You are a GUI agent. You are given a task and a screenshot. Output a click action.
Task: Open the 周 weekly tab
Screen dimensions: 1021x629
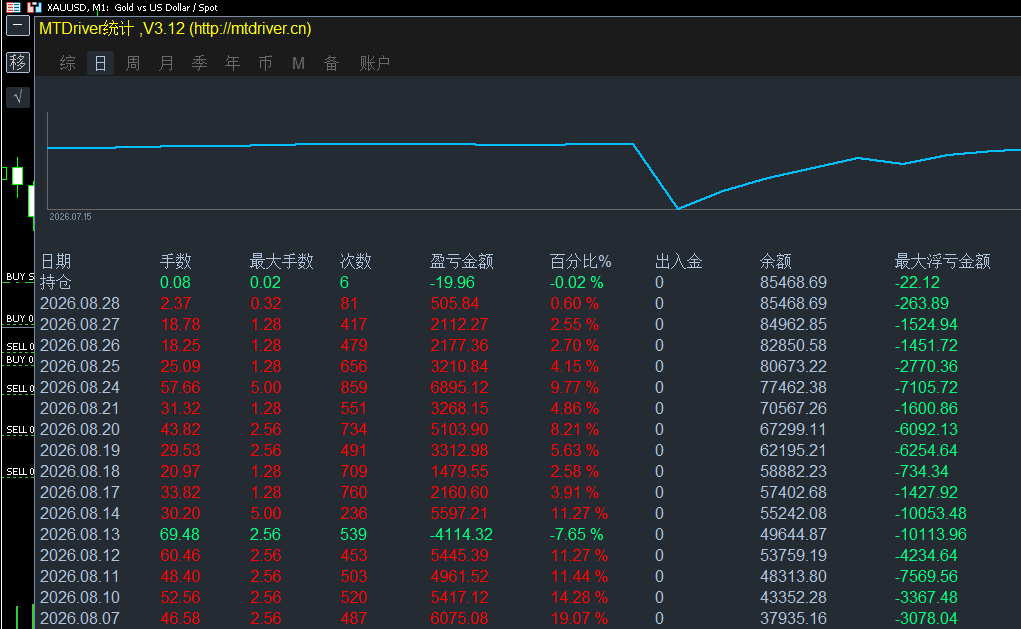[133, 63]
